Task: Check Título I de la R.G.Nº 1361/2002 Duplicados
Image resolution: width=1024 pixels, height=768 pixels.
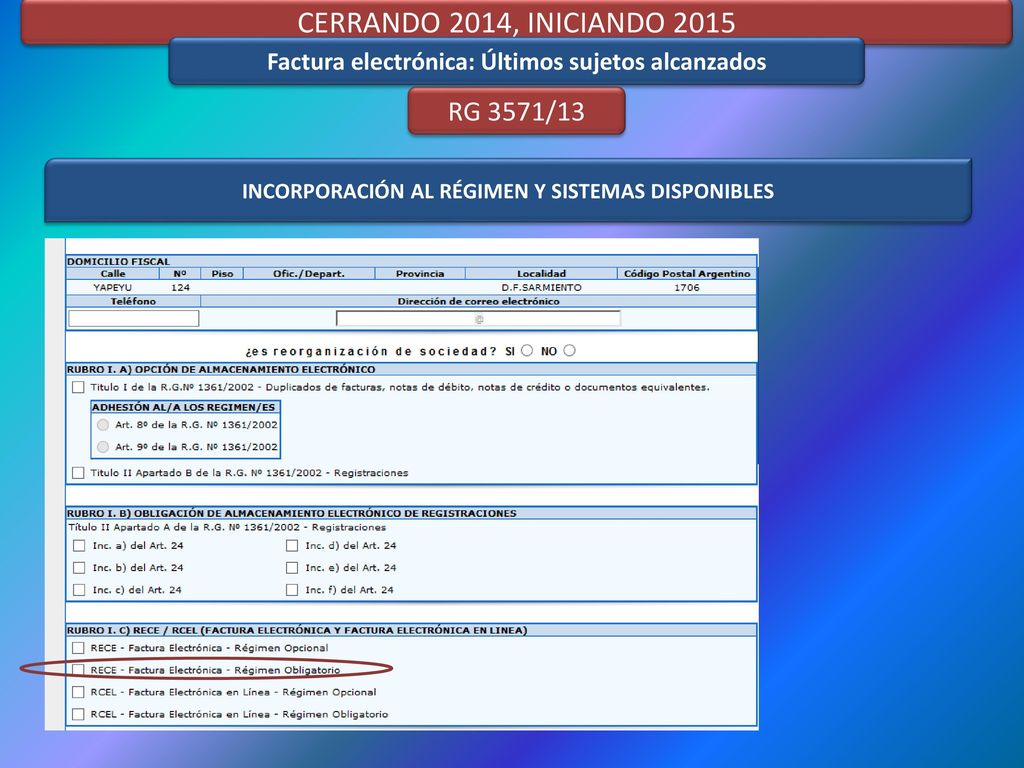Action: [x=78, y=387]
